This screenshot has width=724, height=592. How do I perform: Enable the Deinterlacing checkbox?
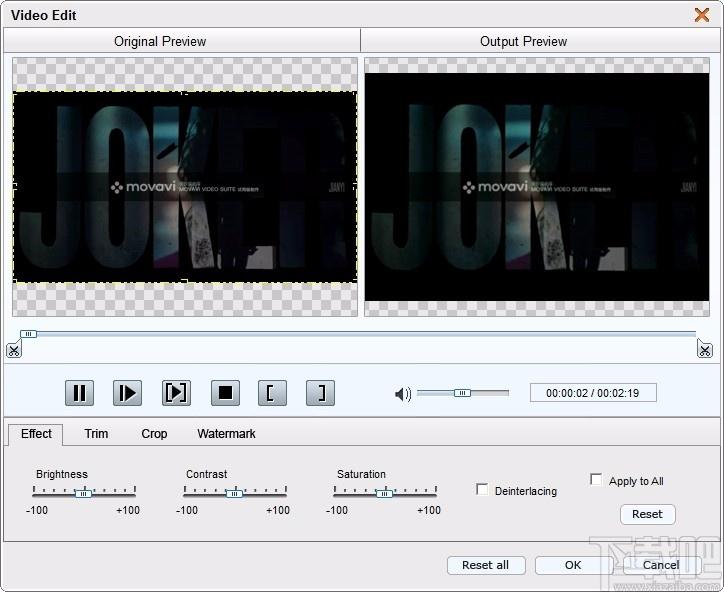tap(482, 489)
